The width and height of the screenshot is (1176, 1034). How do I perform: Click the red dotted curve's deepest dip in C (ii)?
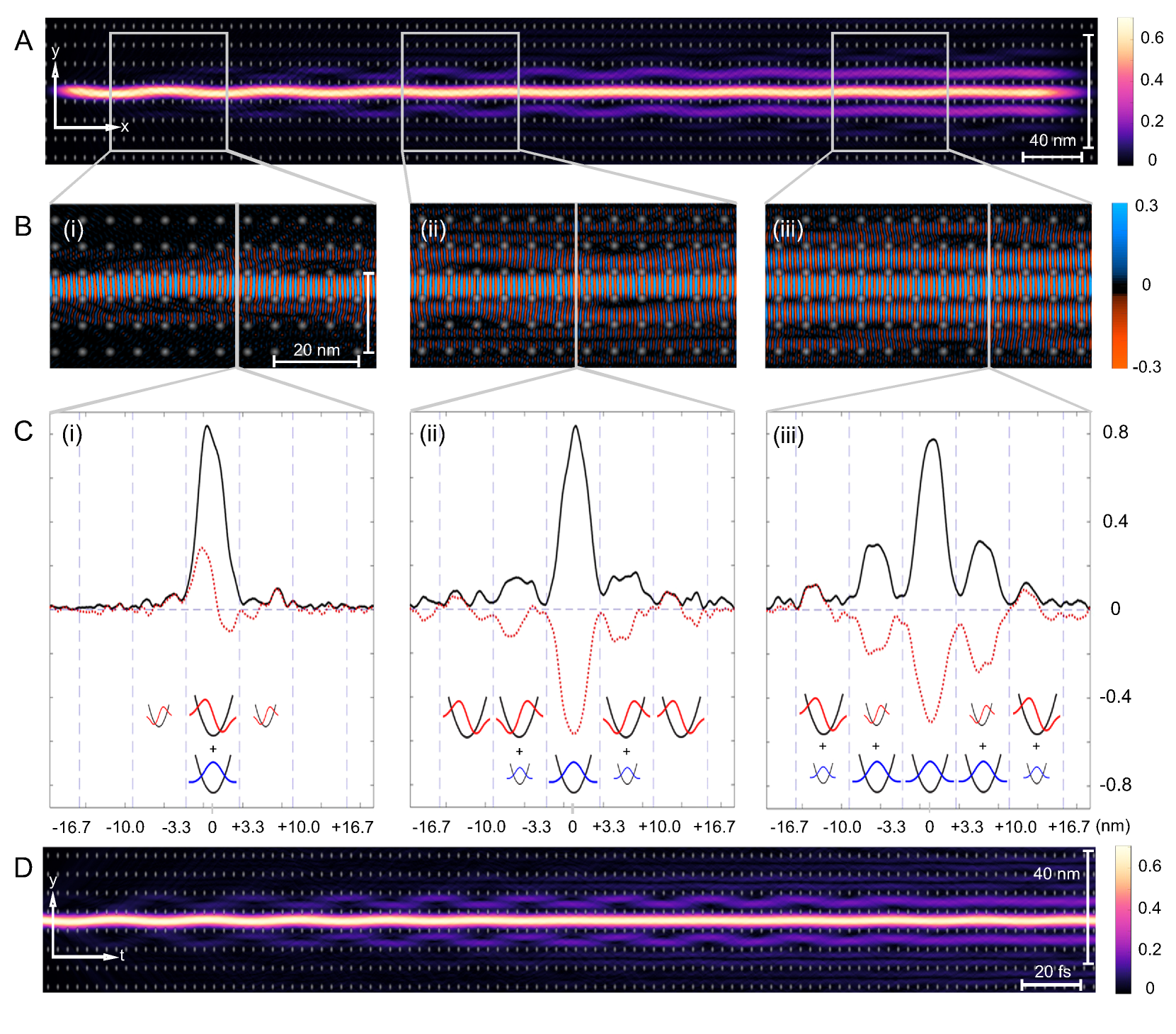574,733
